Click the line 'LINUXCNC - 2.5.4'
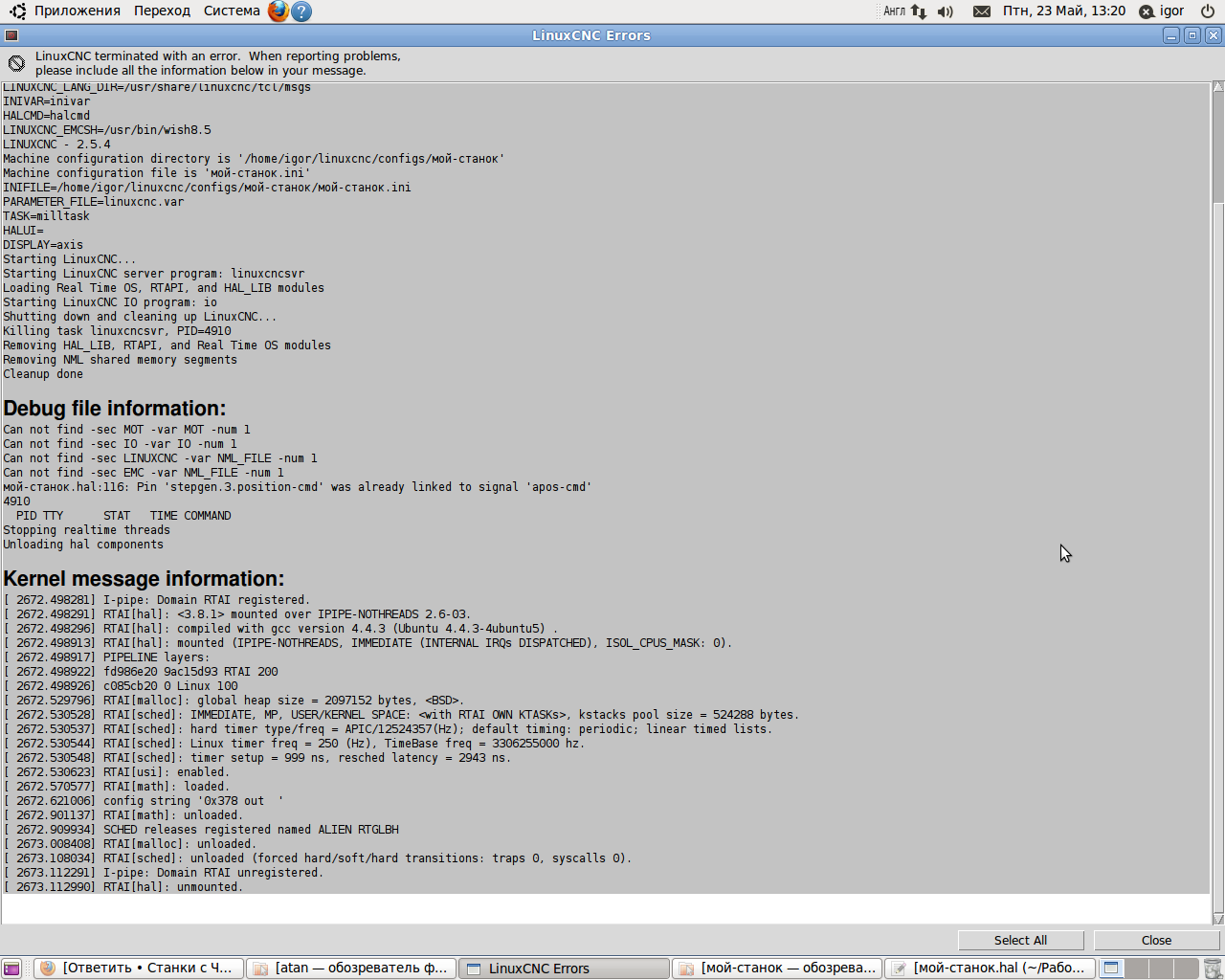 [x=56, y=145]
